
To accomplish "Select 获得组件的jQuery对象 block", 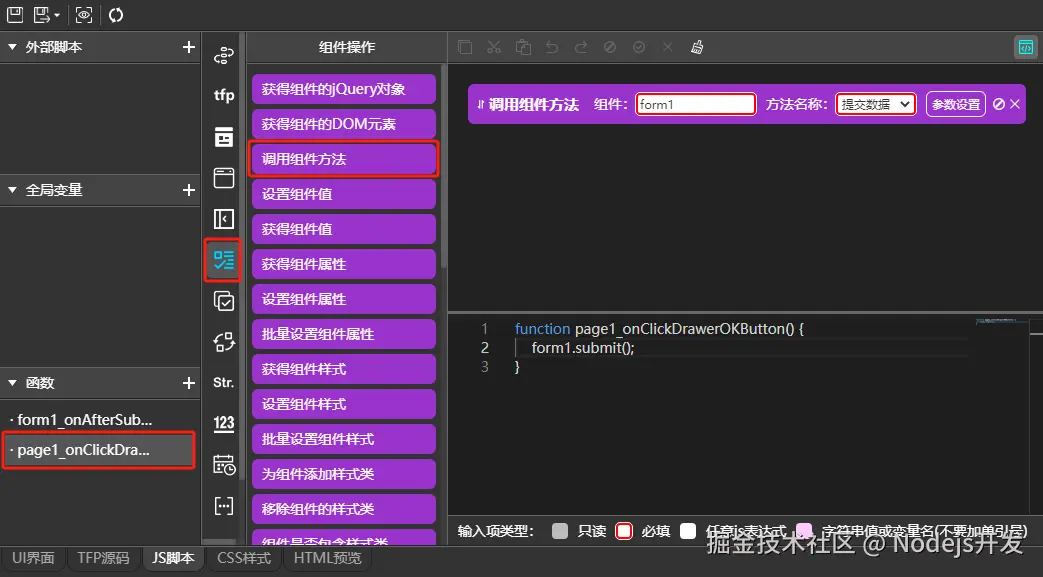I will click(344, 89).
